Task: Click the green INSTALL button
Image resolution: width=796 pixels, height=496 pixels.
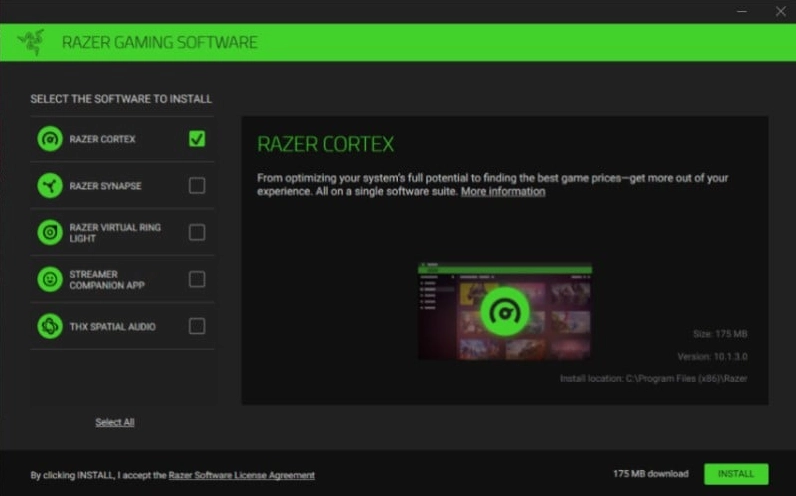Action: (736, 474)
